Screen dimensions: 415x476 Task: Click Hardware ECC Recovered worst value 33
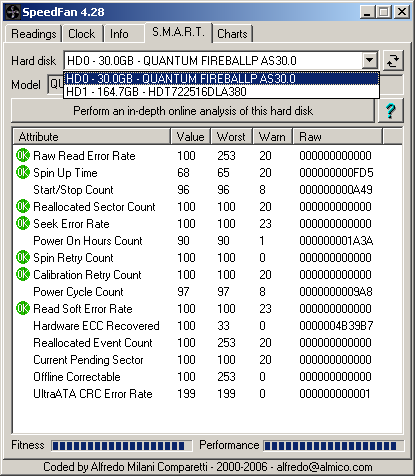223,326
